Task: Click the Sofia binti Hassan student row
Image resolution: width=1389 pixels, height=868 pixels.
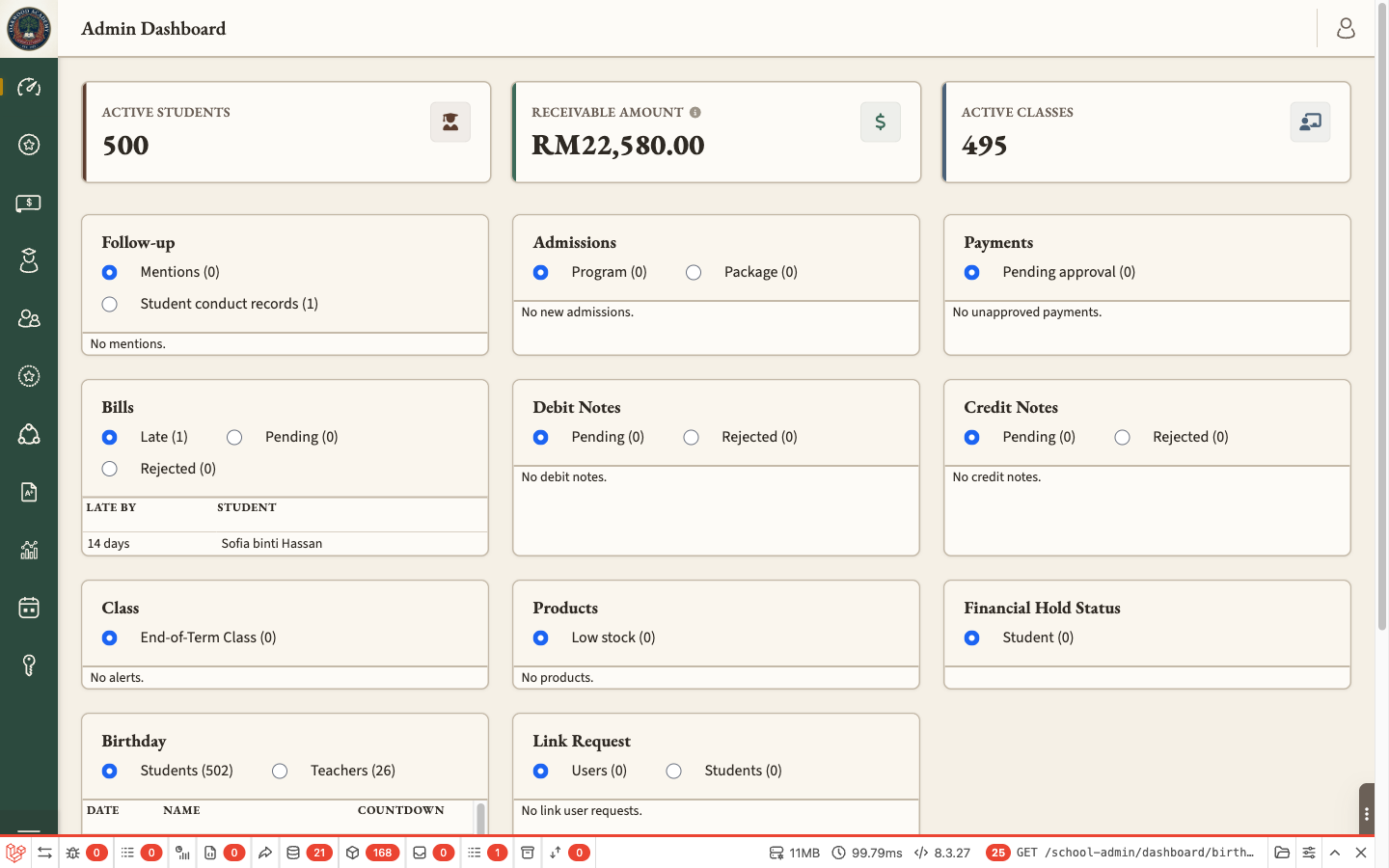Action: (x=286, y=544)
